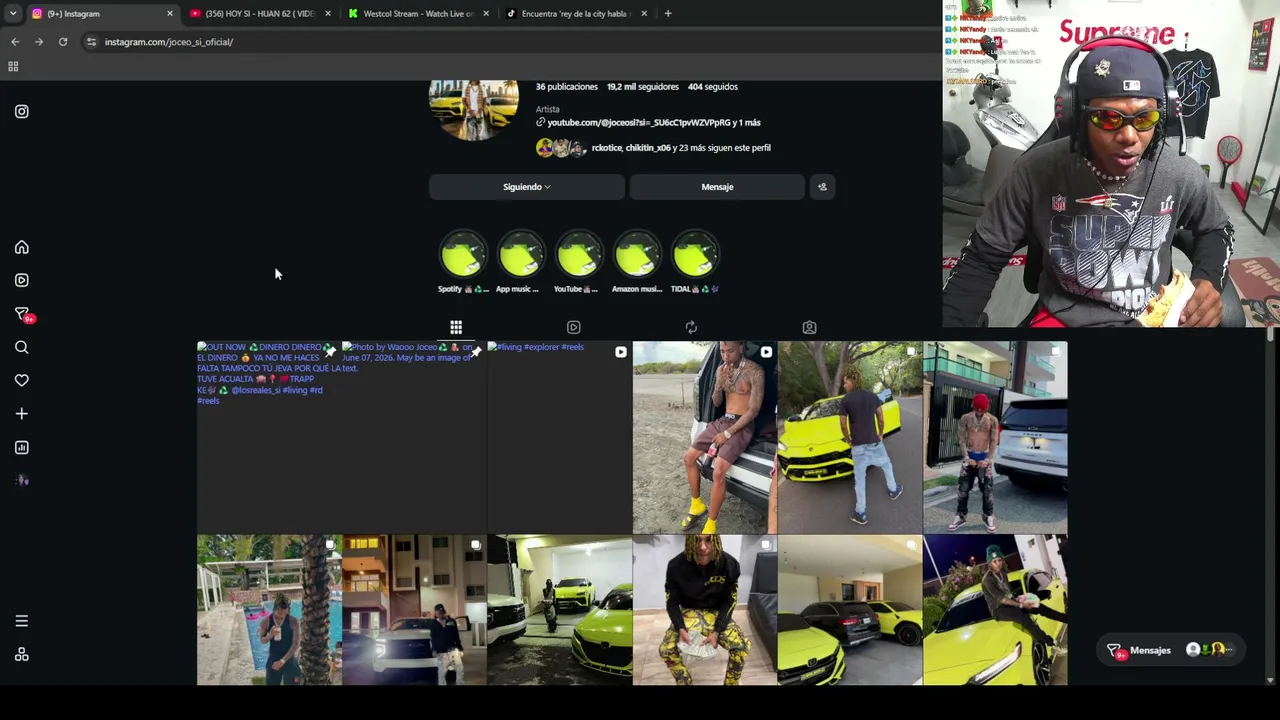
Task: Switch to the Encuentra 'rey de la city' TikTok tab
Action: pos(576,14)
